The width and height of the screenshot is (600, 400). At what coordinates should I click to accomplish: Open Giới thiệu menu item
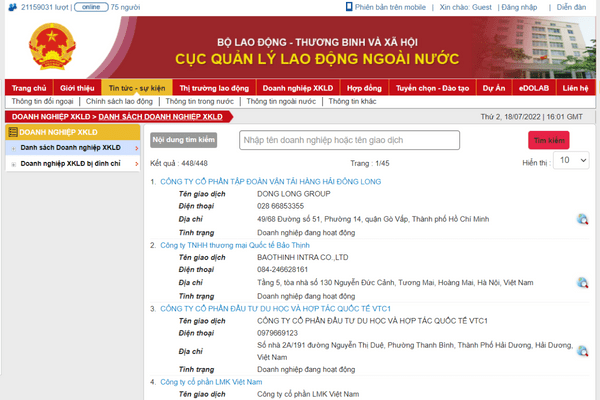[77, 88]
